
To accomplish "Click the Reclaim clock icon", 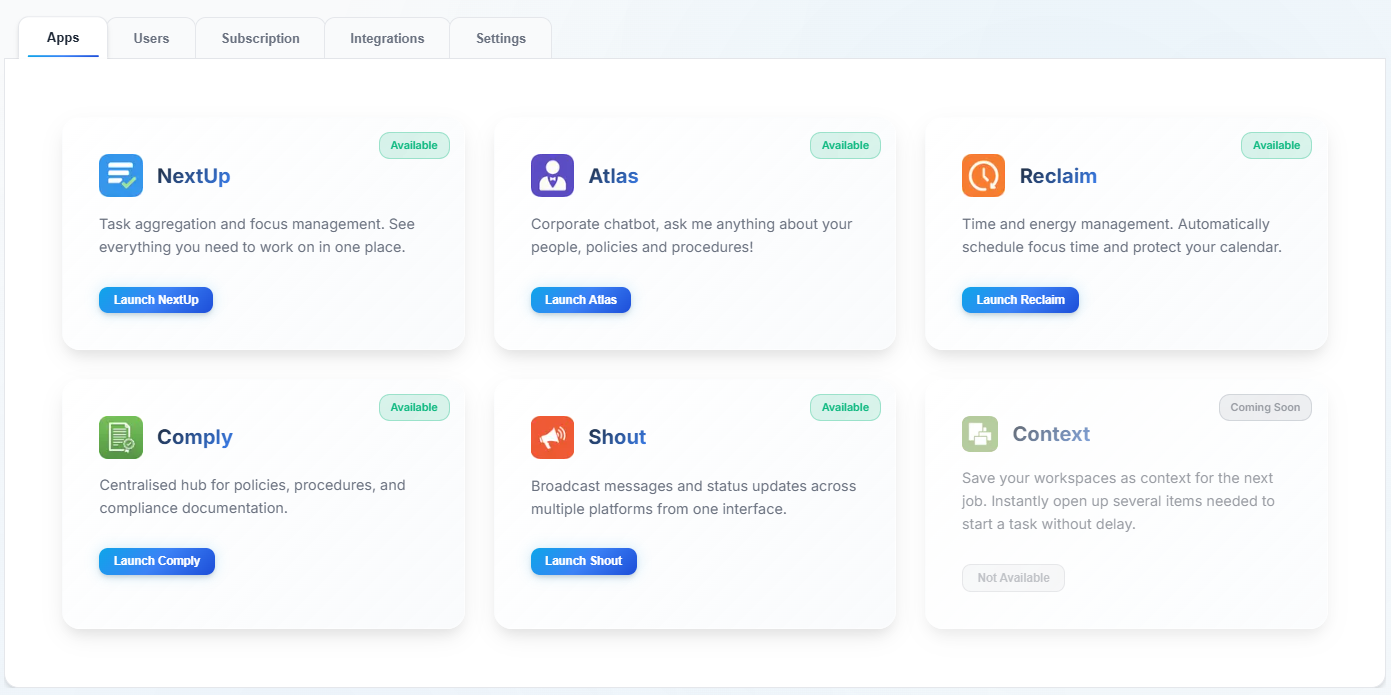I will tap(982, 175).
